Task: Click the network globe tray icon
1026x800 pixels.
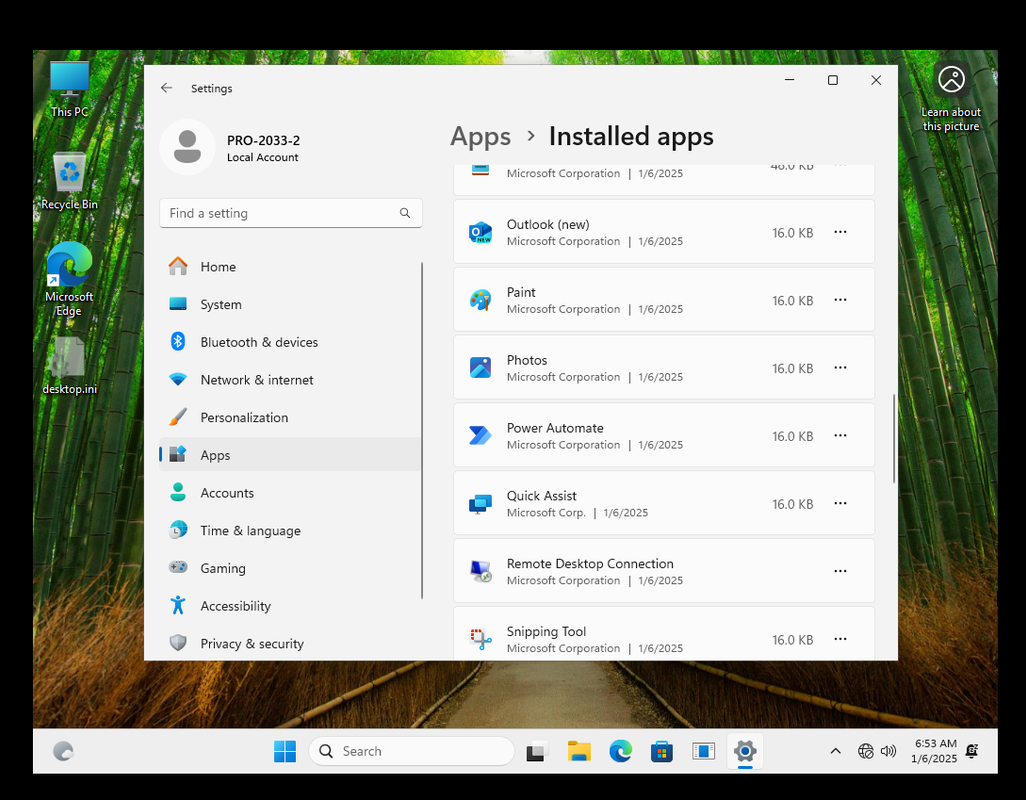Action: [x=866, y=752]
